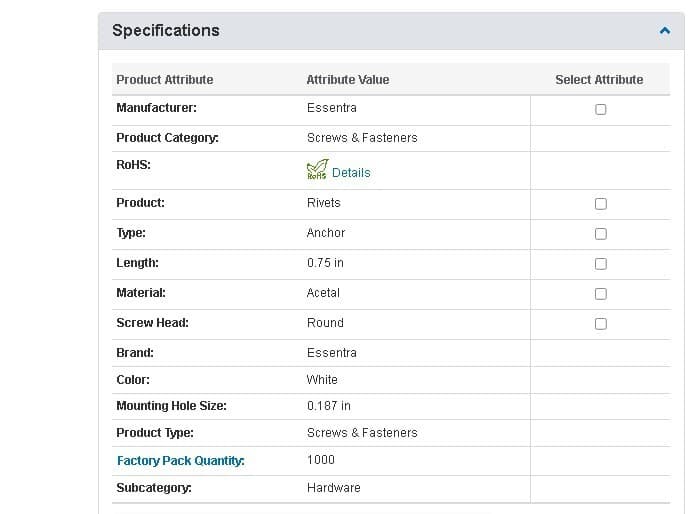Click Screws & Fasteners in Product Category row
The image size is (691, 514).
click(x=362, y=138)
